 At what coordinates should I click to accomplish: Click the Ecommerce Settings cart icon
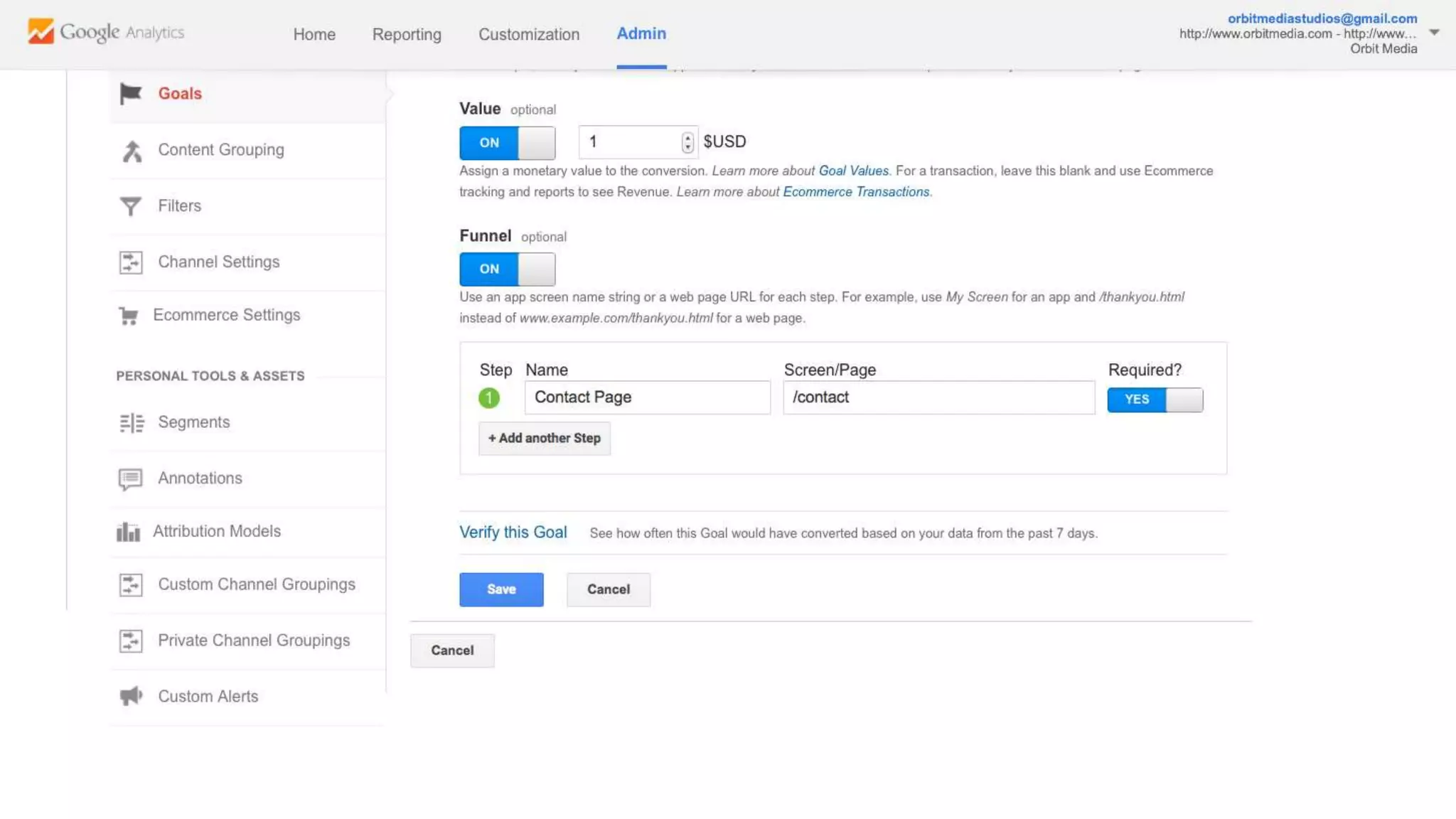(x=129, y=316)
